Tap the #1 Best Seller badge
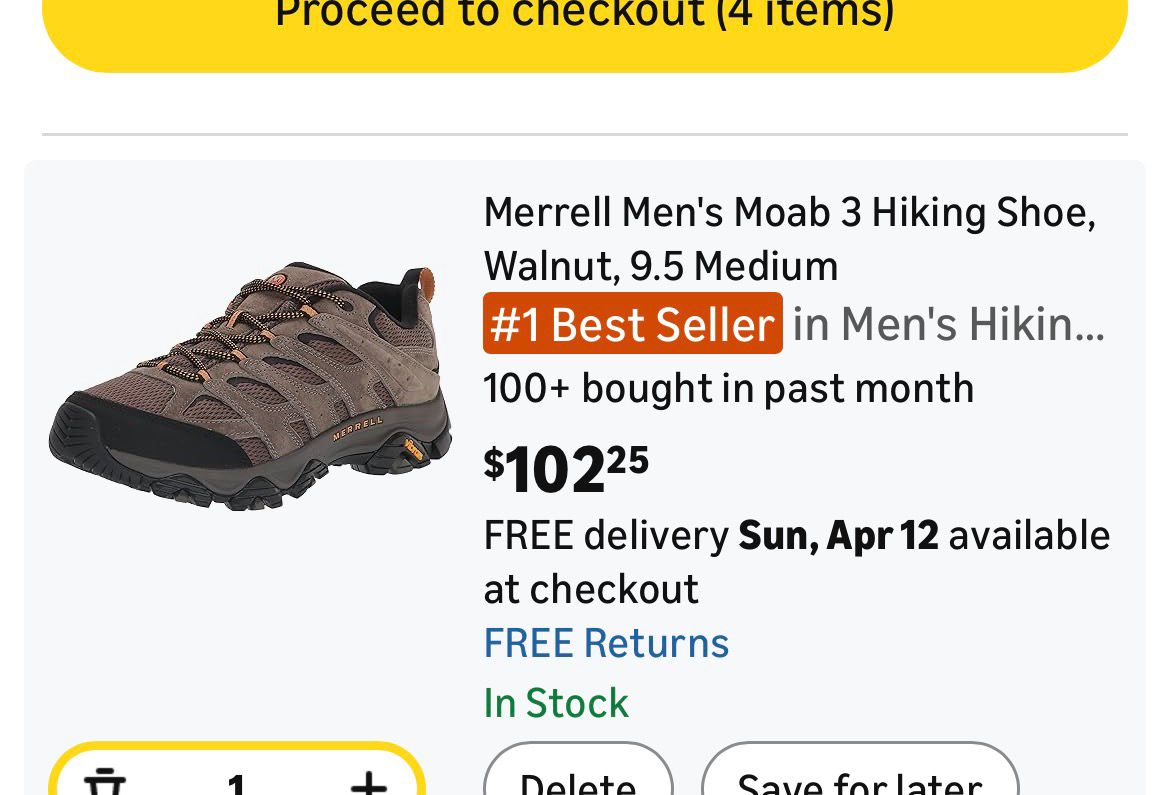Image resolution: width=1170 pixels, height=795 pixels. tap(632, 324)
